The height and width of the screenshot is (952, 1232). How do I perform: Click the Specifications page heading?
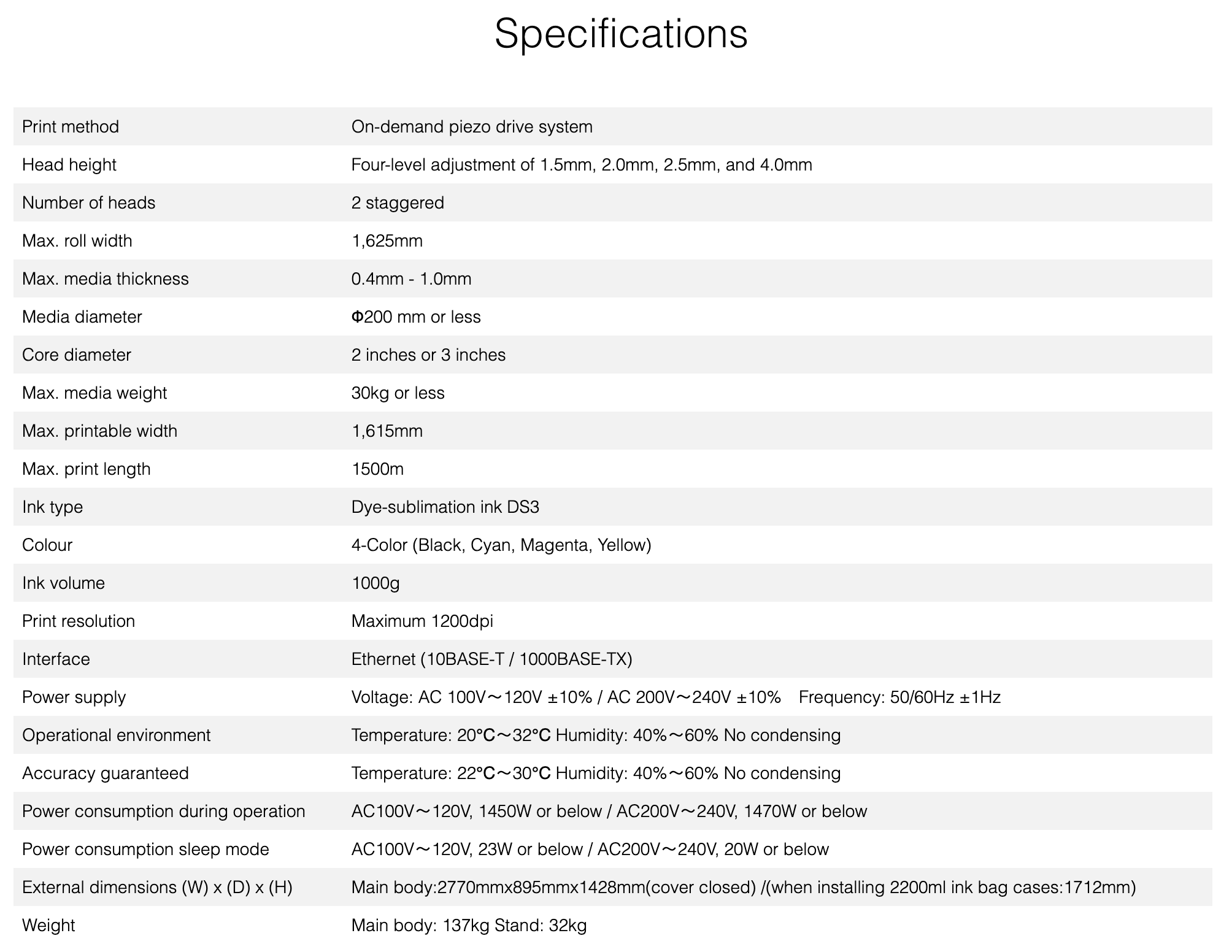coord(620,33)
